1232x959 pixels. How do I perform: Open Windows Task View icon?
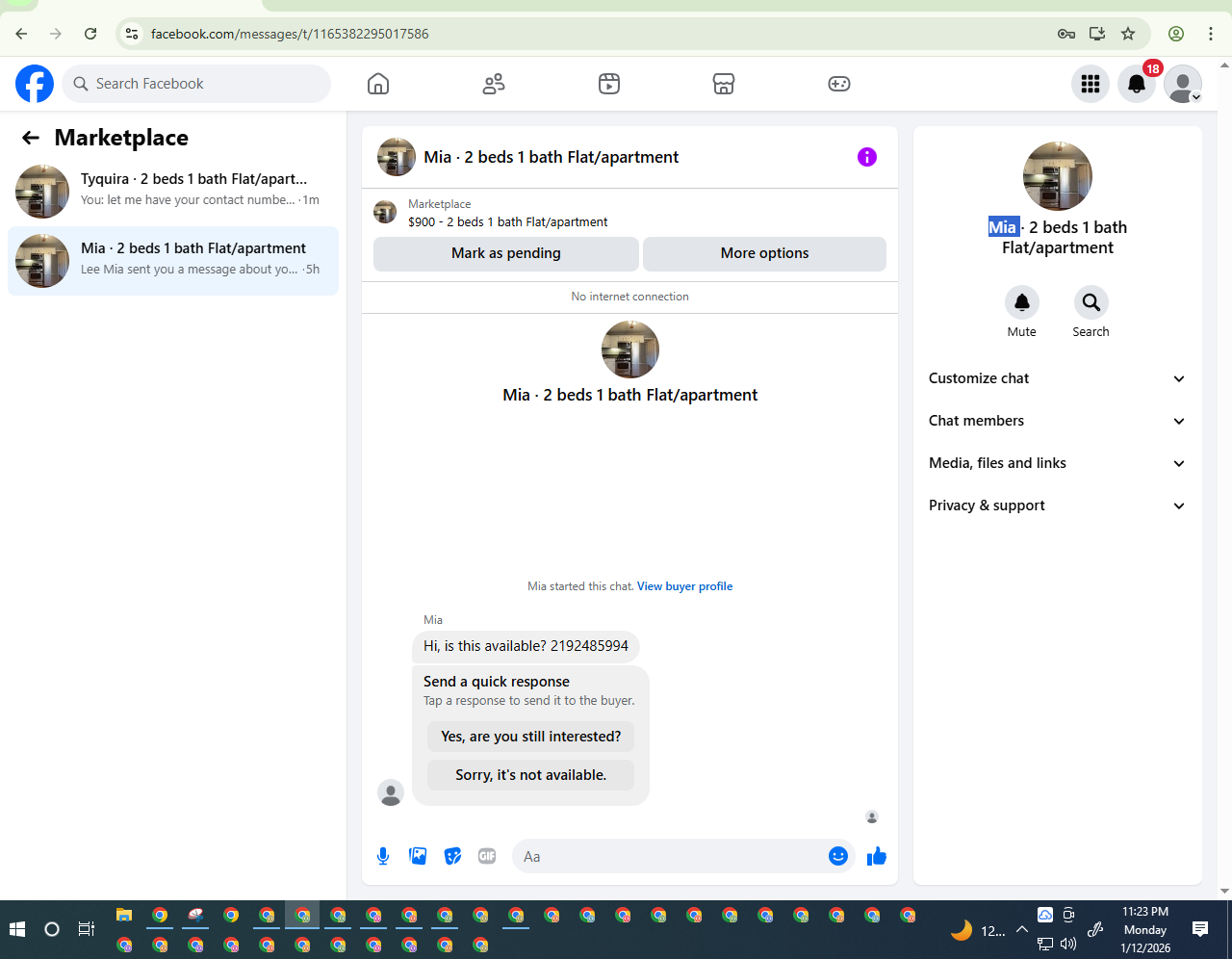87,929
